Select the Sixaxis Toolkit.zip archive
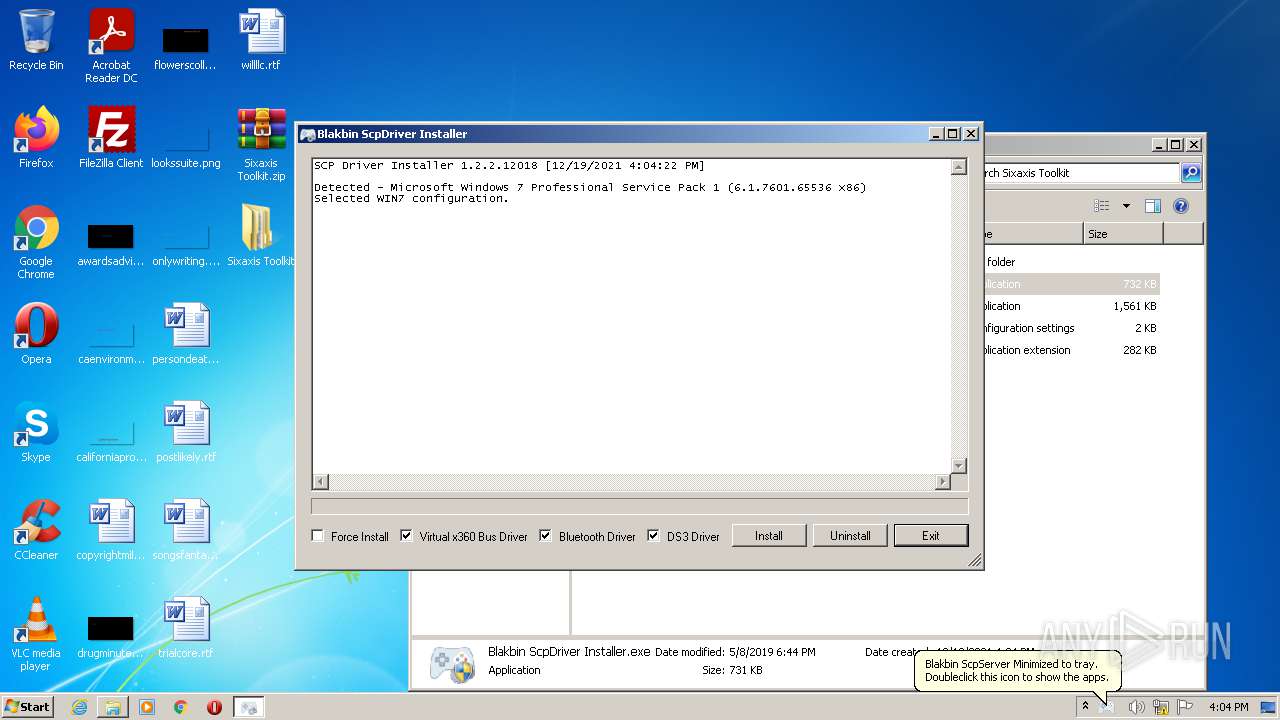The image size is (1280, 720). [x=261, y=145]
